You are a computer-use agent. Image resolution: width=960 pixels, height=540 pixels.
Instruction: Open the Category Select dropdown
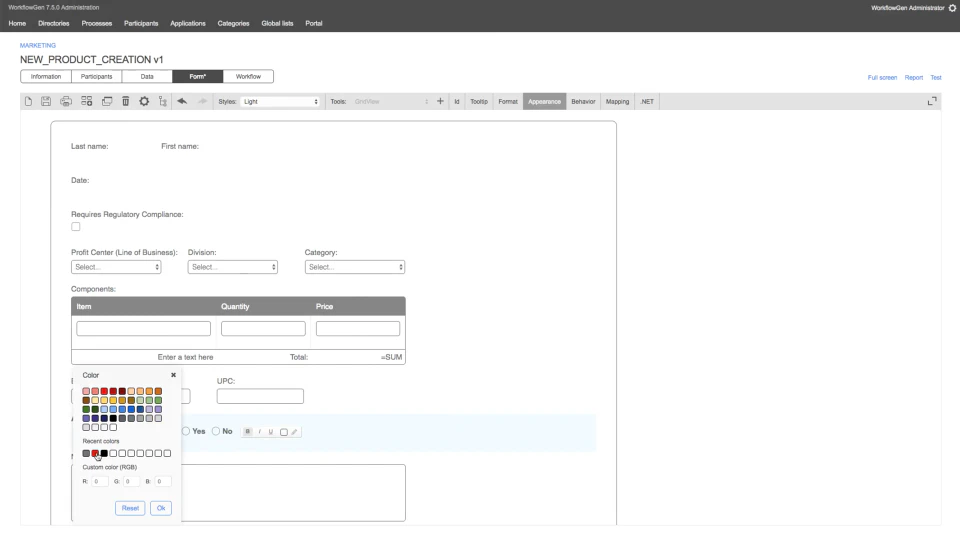coord(355,267)
